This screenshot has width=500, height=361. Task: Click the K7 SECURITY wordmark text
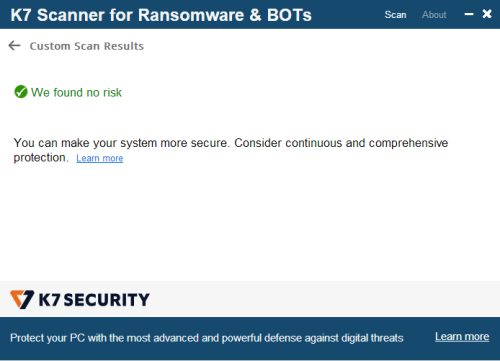[x=94, y=300]
